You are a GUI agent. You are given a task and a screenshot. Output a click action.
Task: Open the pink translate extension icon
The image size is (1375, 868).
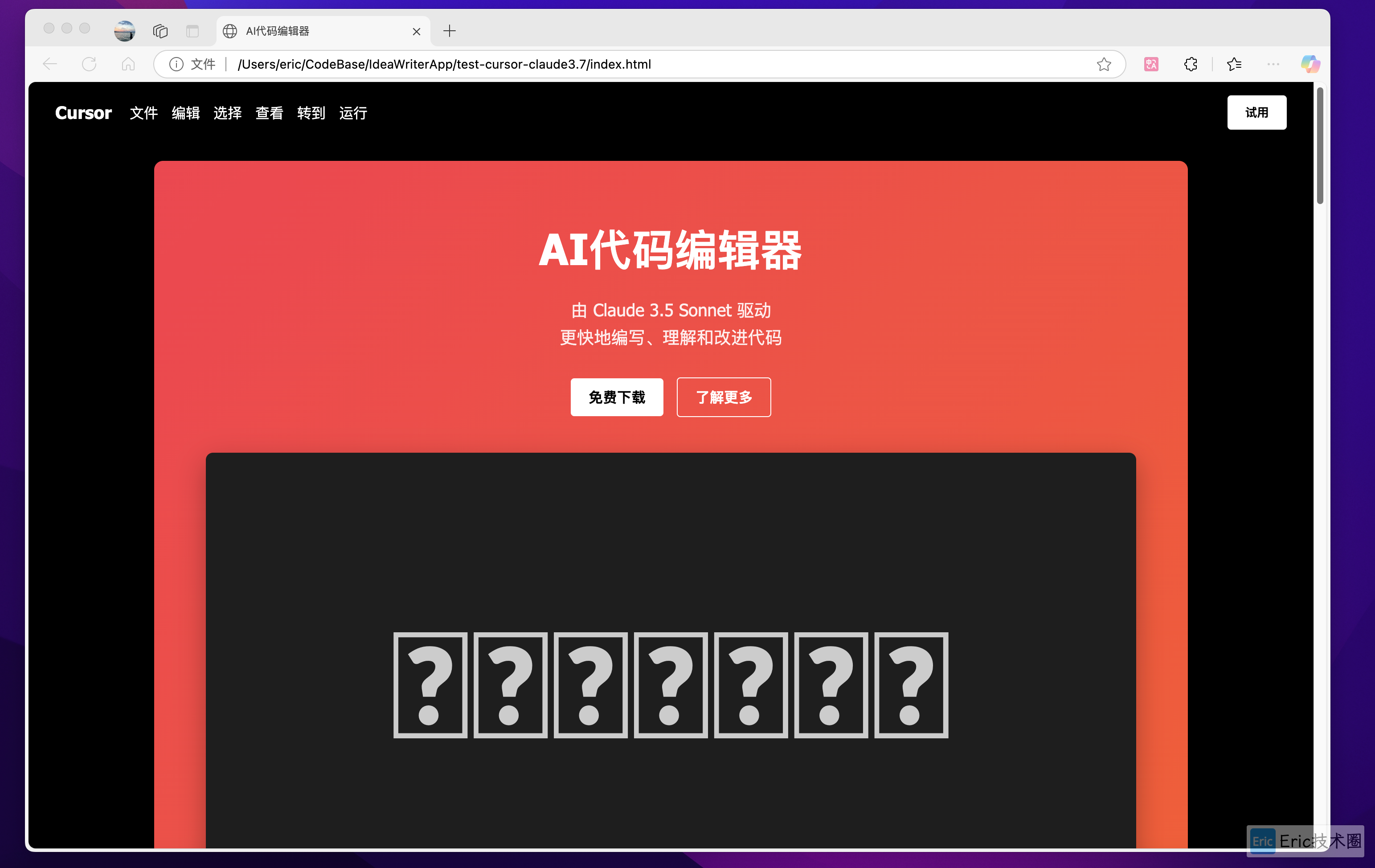1151,64
